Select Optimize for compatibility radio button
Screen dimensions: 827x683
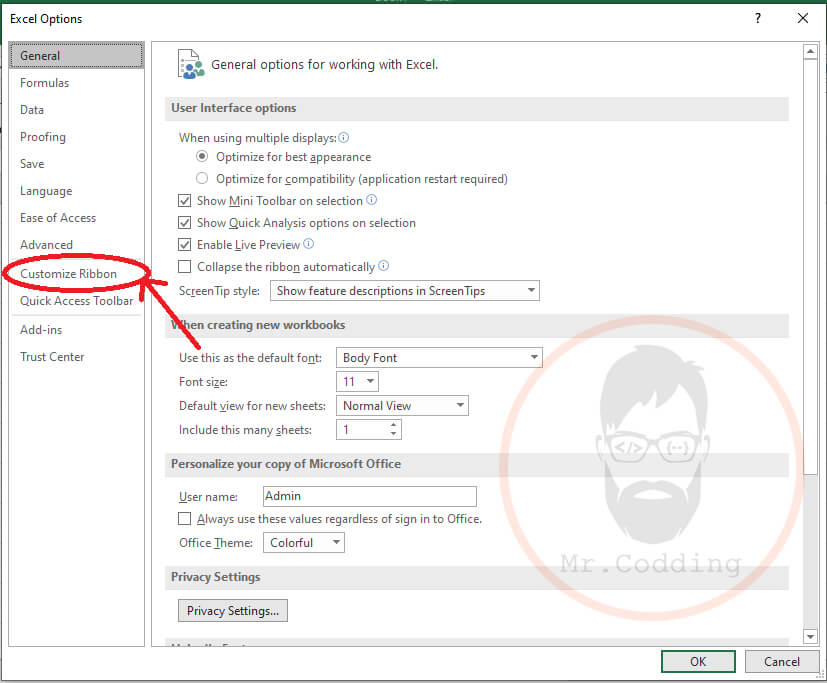point(202,178)
